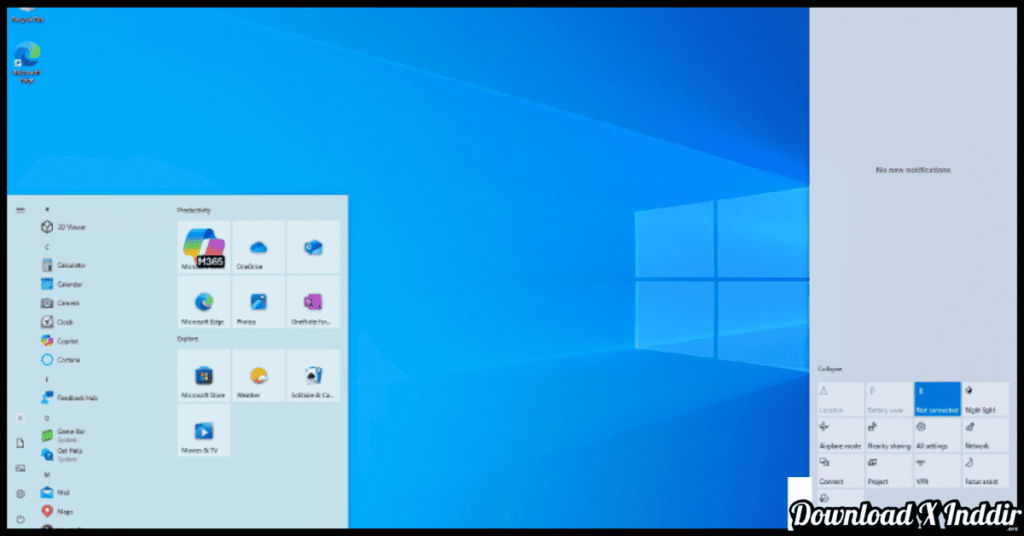
Task: Launch the Clock app from Start list
Action: (x=57, y=322)
